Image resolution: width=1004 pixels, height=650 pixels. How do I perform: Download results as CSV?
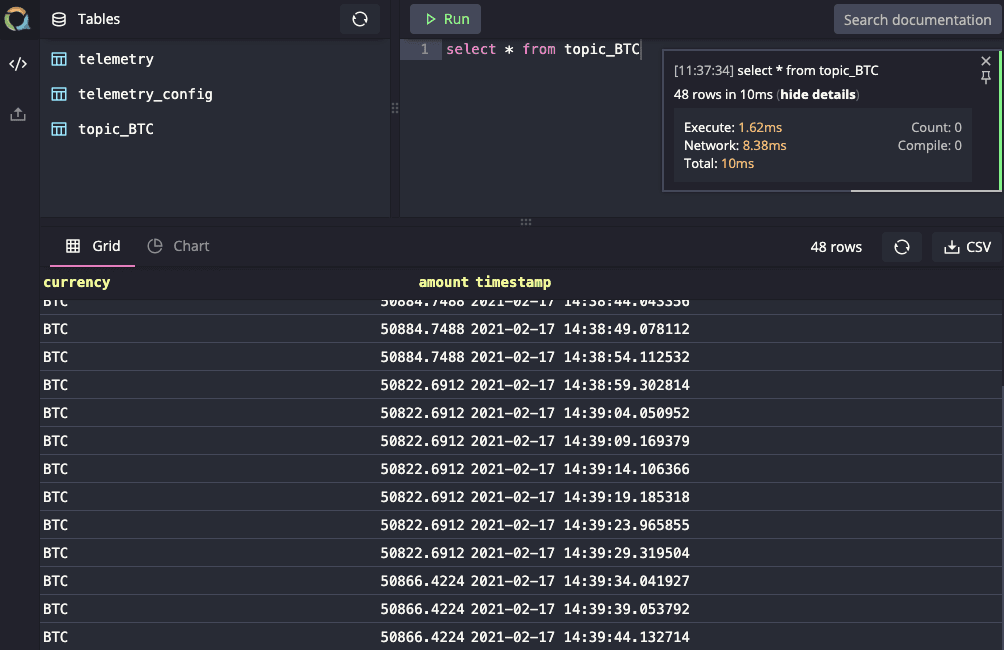coord(967,247)
